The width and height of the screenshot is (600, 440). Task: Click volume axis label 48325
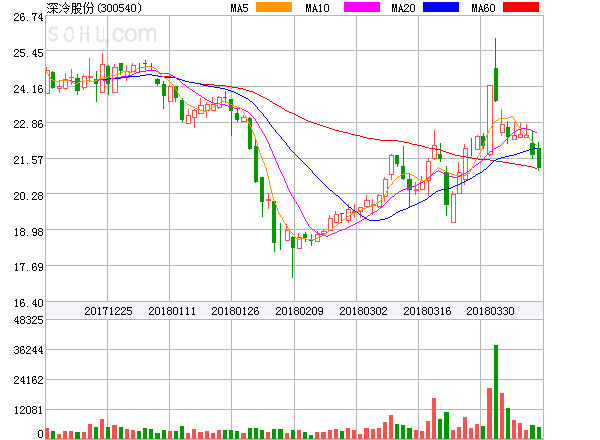point(28,320)
